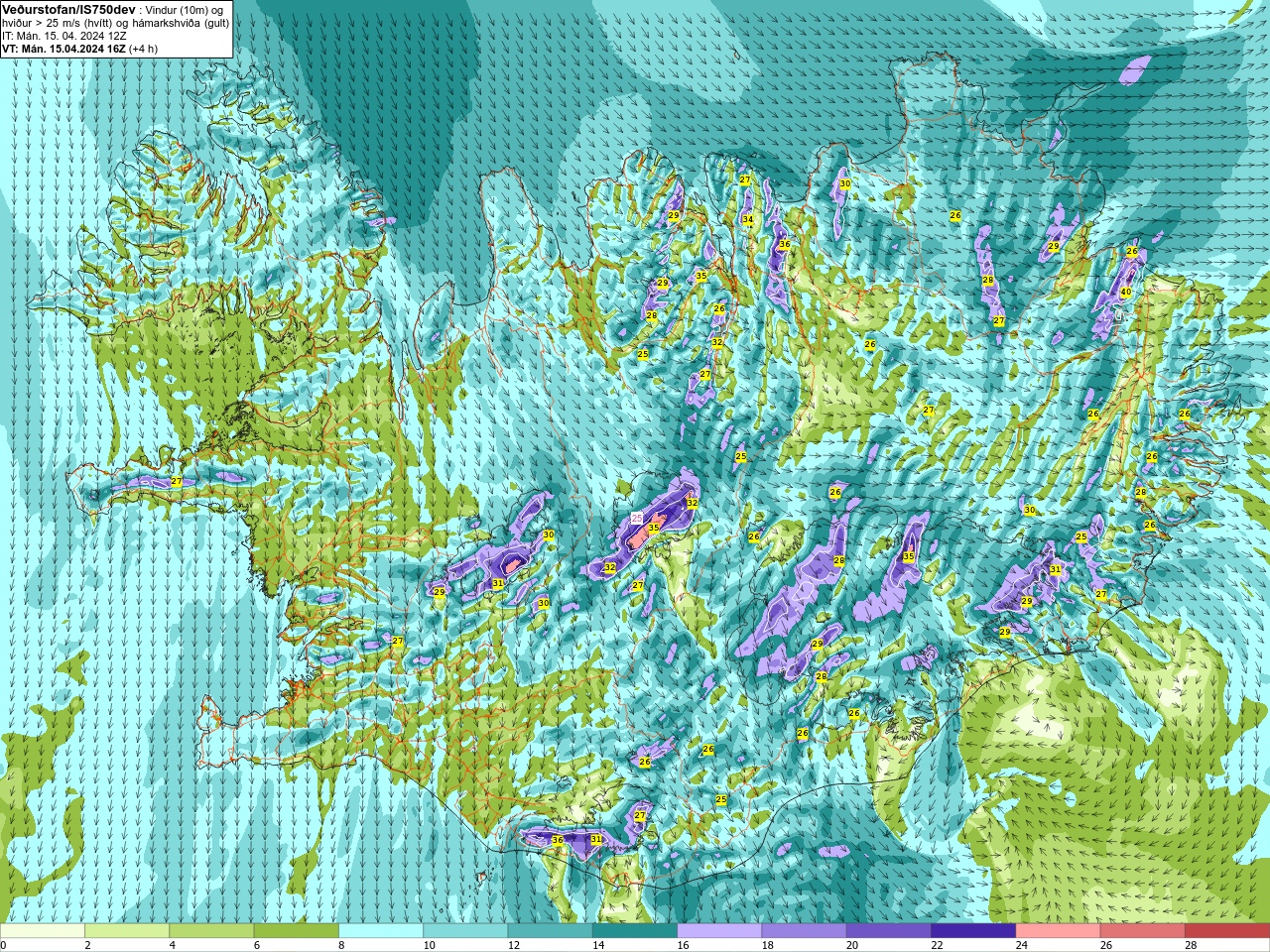Select the legend scale tick label 12
This screenshot has width=1270, height=952.
(514, 945)
